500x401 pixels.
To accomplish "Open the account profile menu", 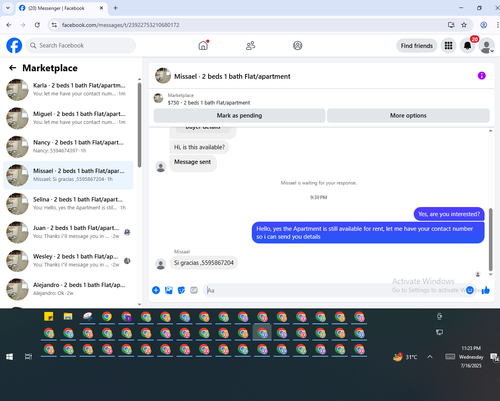I will [487, 46].
